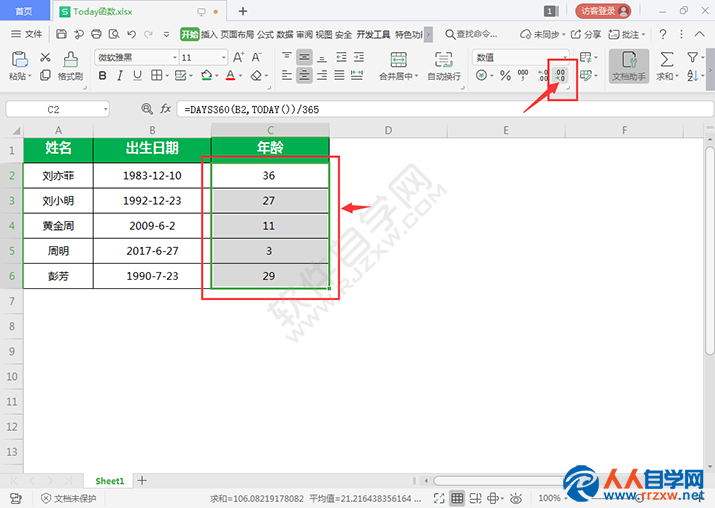Toggle Italic formatting

pyautogui.click(x=119, y=75)
